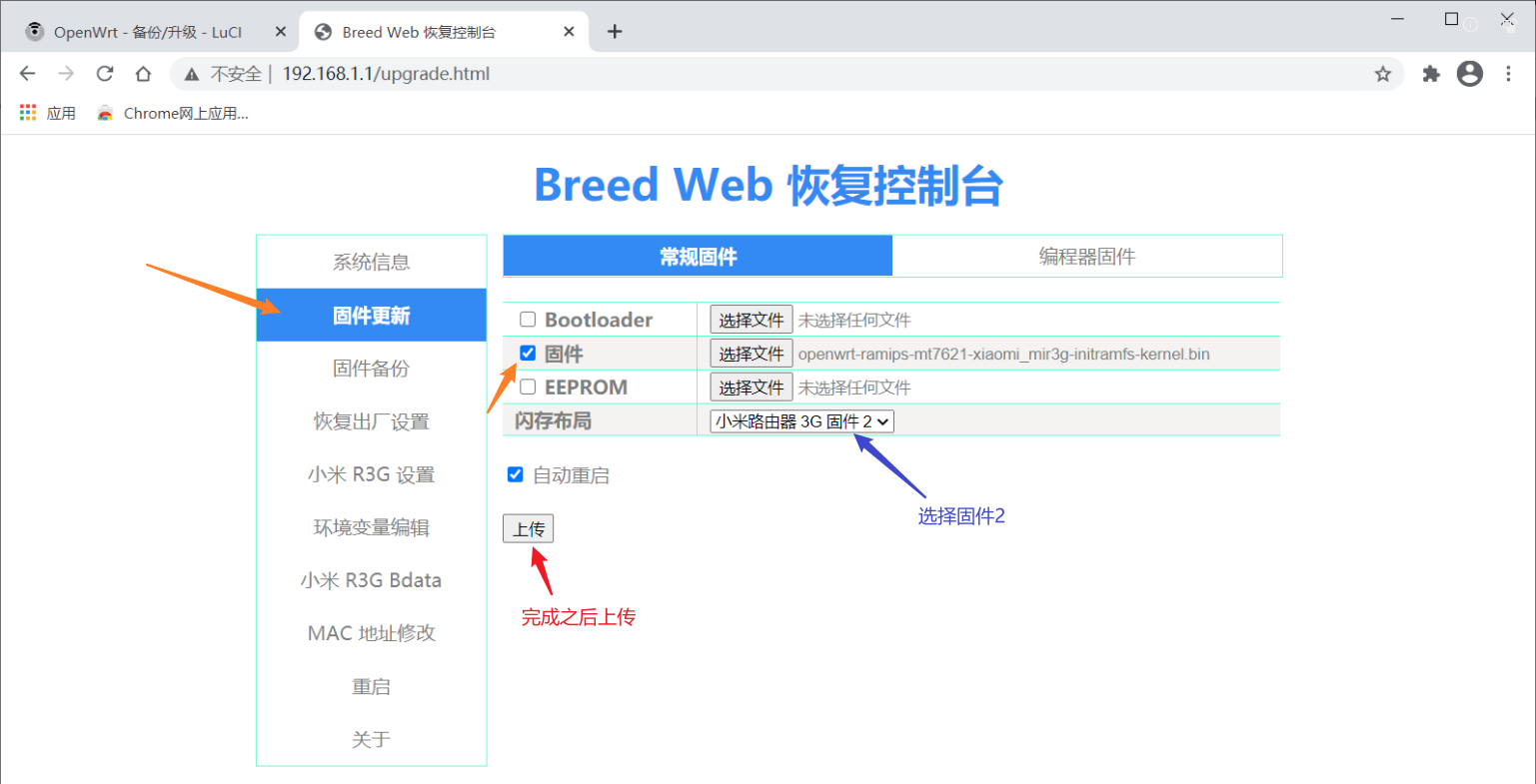1536x784 pixels.
Task: Open the Chrome网上应用 bookmark
Action: click(x=173, y=114)
